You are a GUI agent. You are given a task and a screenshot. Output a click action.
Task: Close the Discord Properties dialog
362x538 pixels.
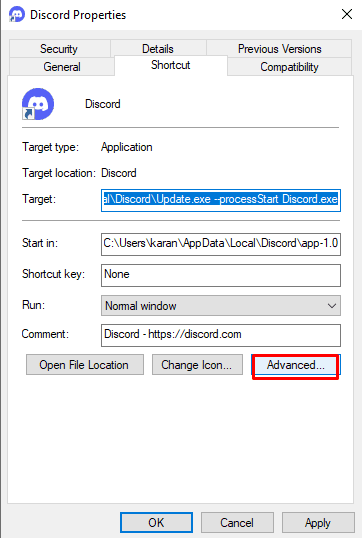tap(347, 14)
